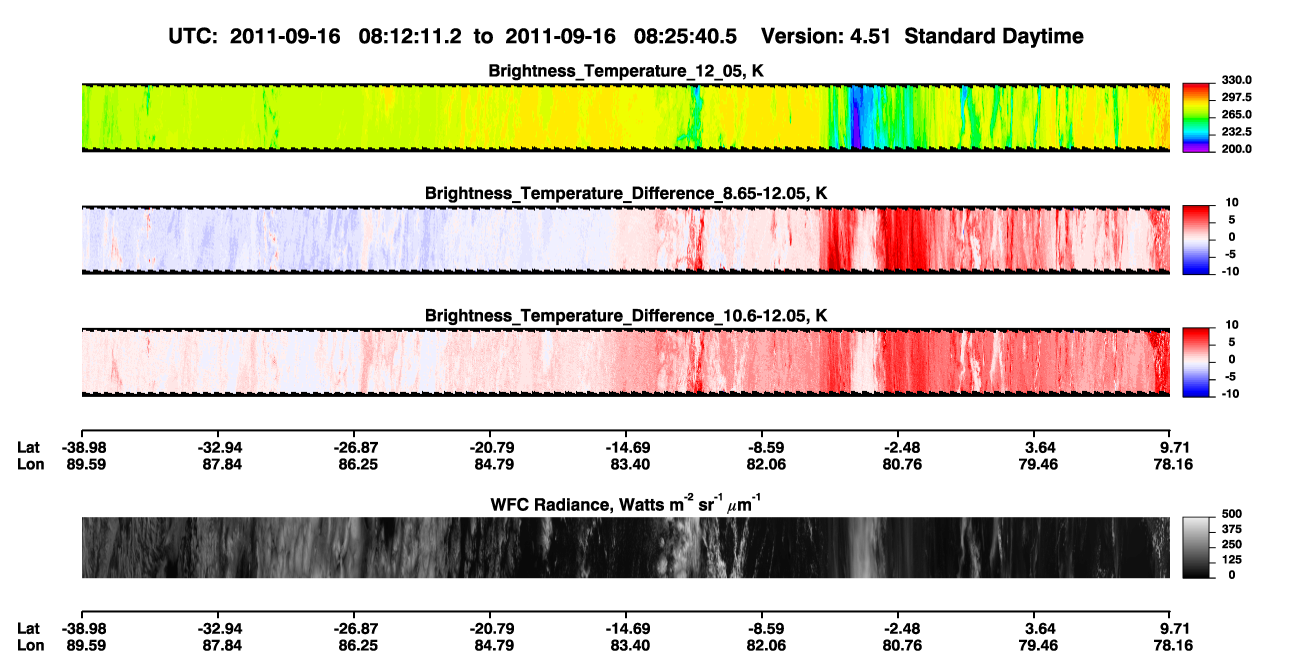Click the '-10' label on 10.6-12.05 colorbar
Viewport: 1300px width, 667px height.
pos(1230,394)
